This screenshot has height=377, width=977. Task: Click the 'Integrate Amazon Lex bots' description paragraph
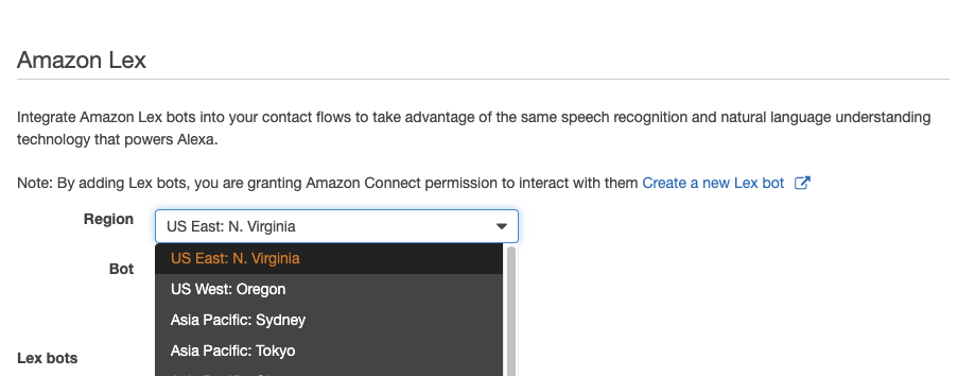point(474,128)
